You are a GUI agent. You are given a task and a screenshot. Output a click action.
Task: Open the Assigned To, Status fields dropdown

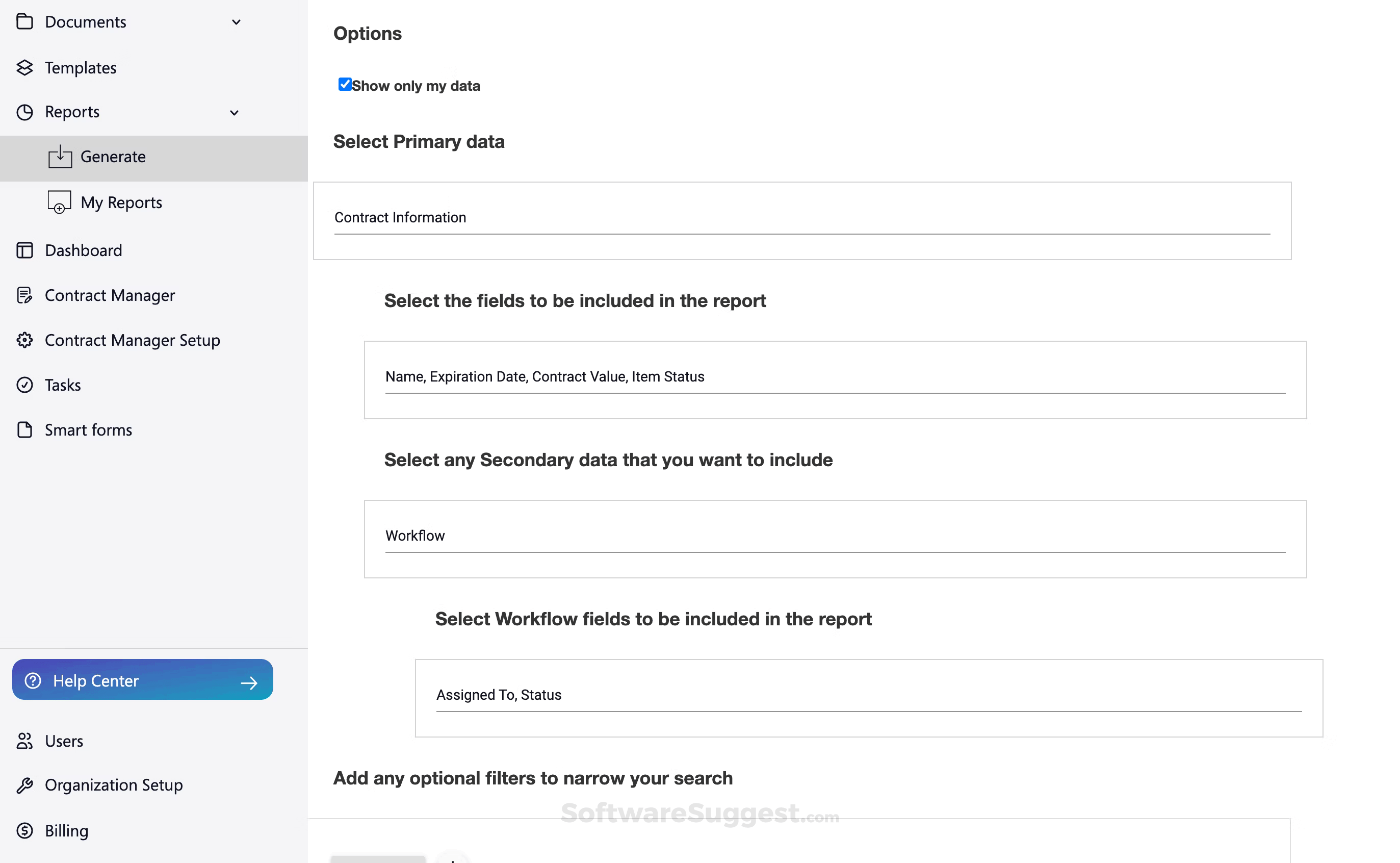(x=869, y=698)
